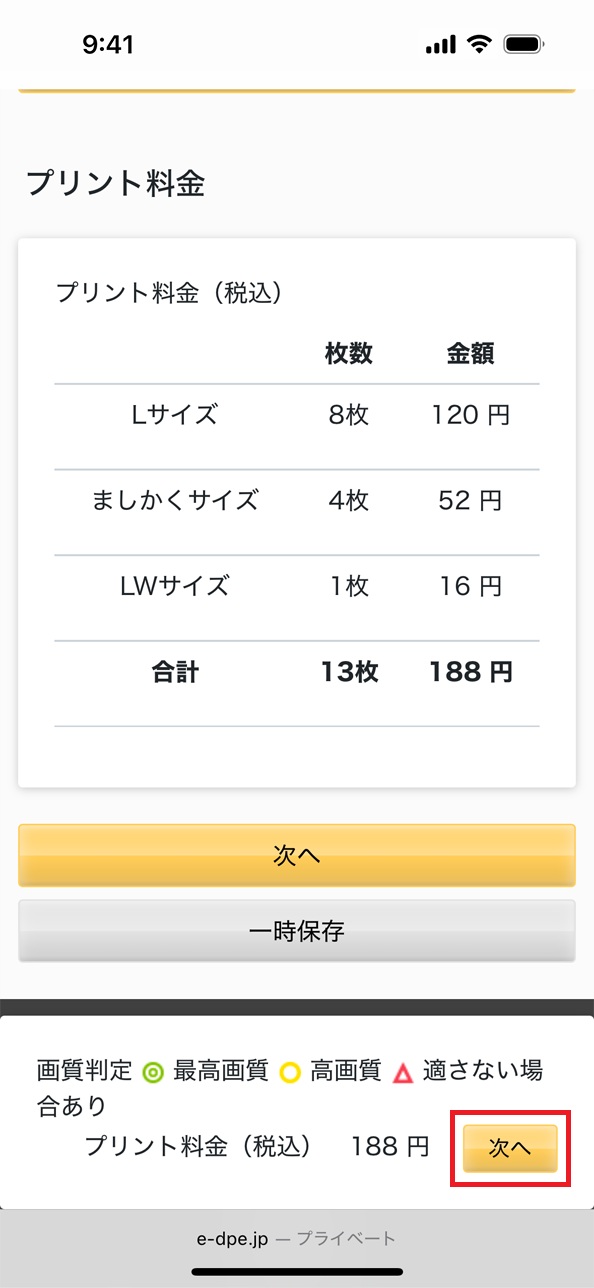Tap the large yellow 次へ button
The height and width of the screenshot is (1288, 594).
[297, 855]
